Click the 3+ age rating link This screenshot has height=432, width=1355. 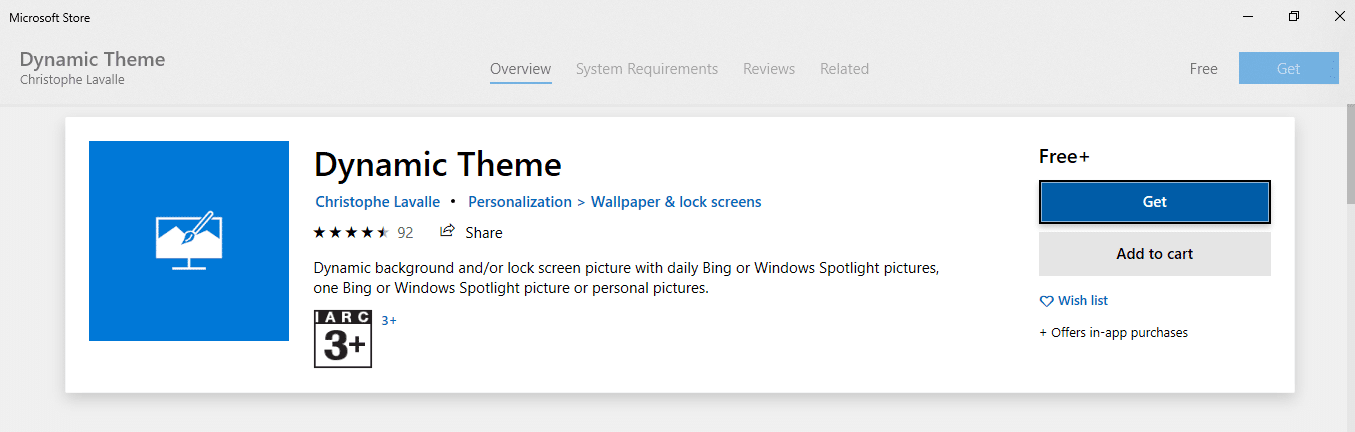click(389, 320)
